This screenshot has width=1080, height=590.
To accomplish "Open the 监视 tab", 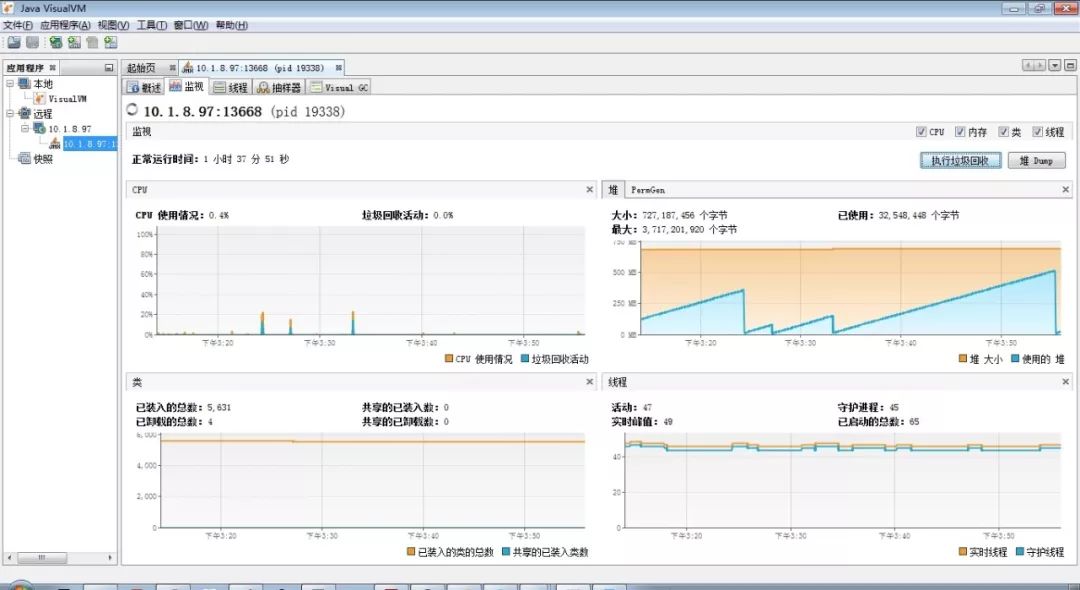I will 187,86.
